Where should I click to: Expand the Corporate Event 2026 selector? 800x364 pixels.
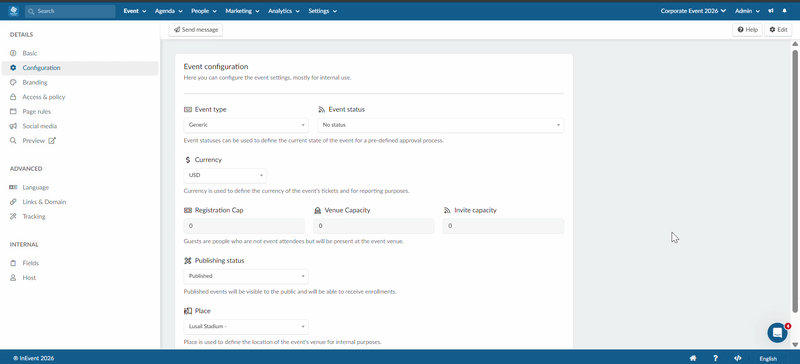tap(693, 11)
